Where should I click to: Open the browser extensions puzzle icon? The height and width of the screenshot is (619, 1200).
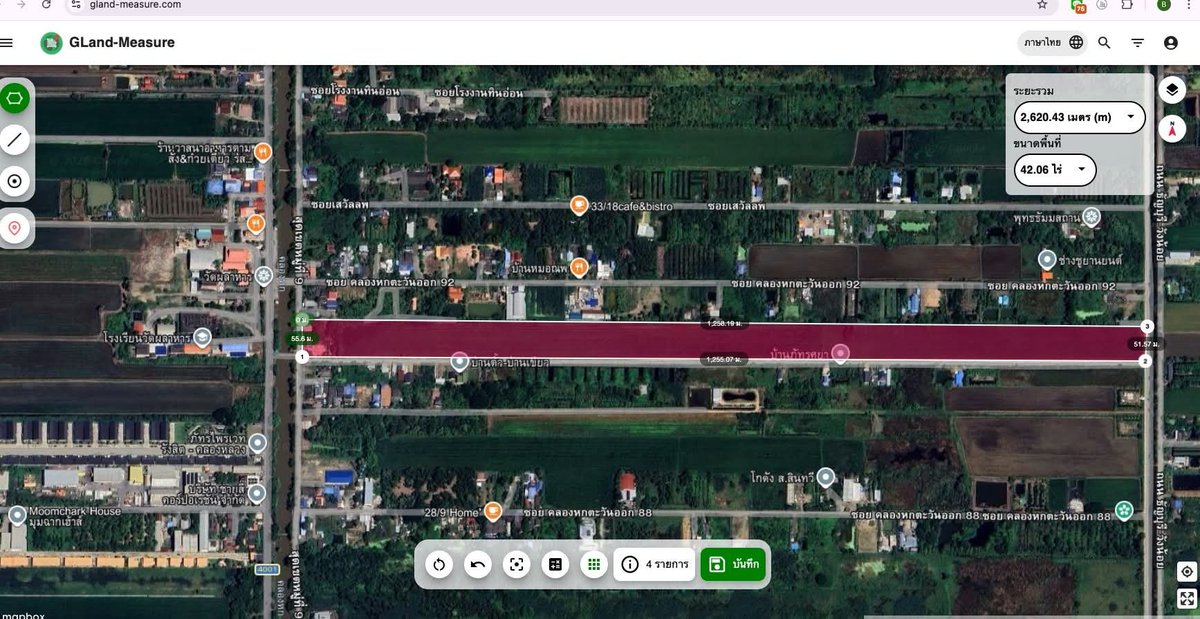pyautogui.click(x=1127, y=5)
